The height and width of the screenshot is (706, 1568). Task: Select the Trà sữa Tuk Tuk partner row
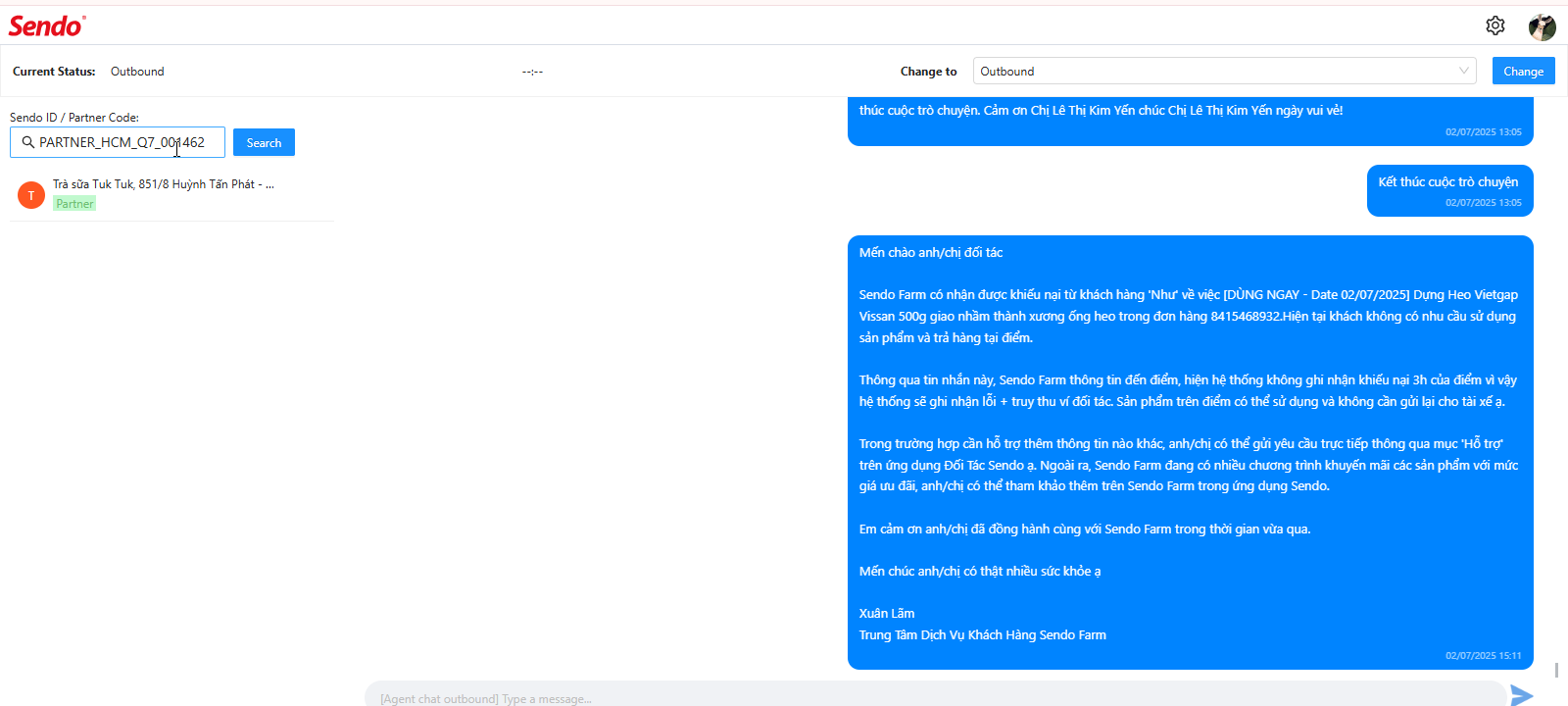pos(171,194)
